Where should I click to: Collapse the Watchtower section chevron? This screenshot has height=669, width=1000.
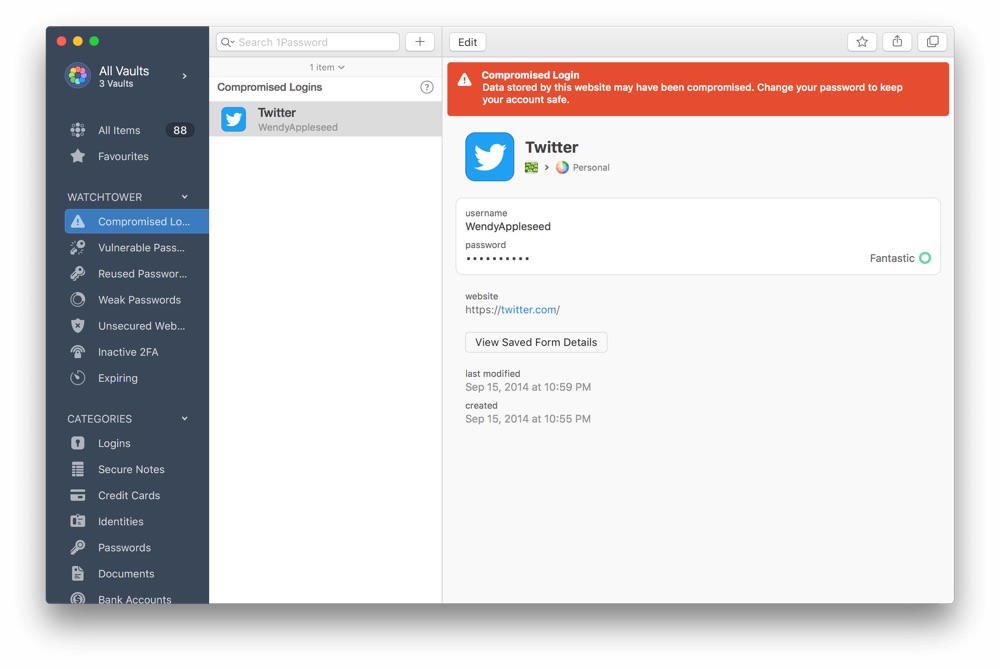[x=185, y=196]
